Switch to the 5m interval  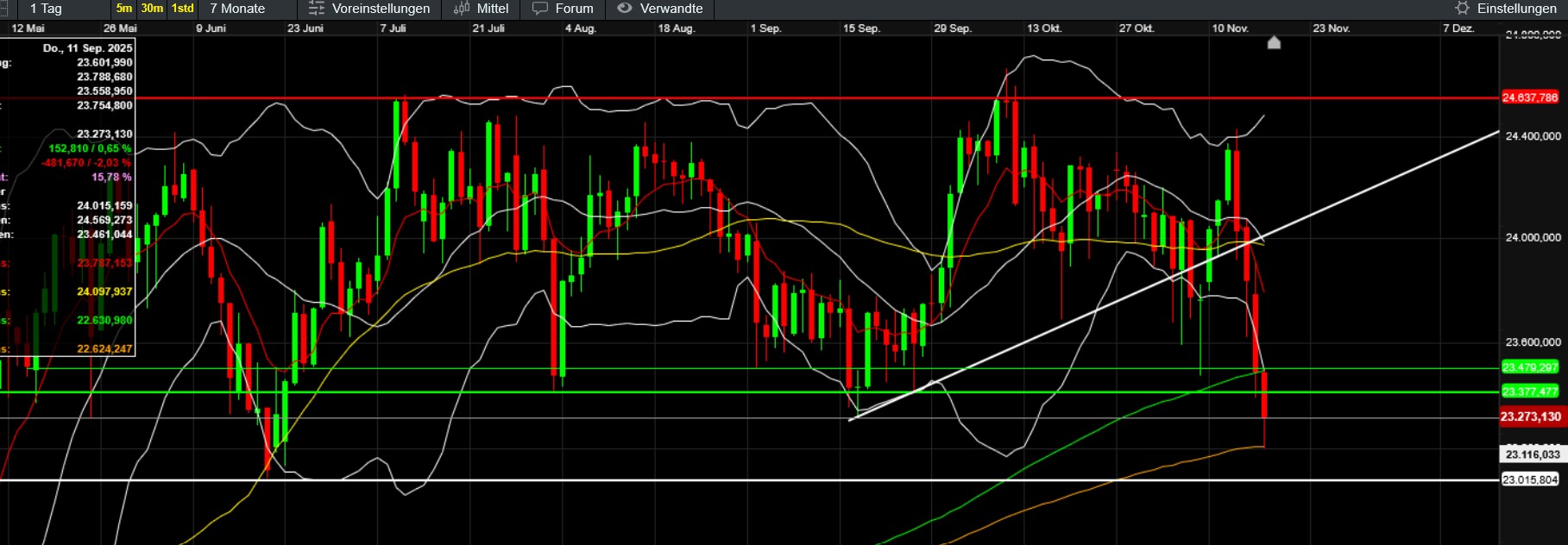click(x=124, y=9)
